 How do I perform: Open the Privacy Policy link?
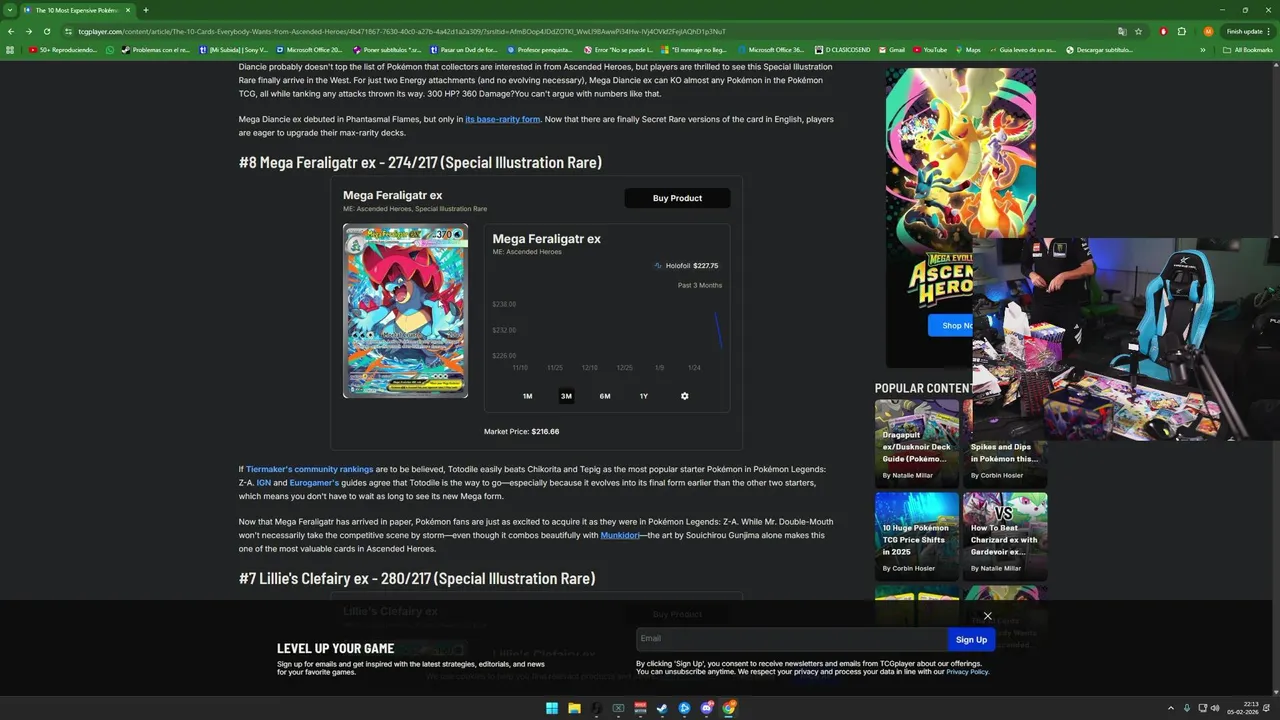click(966, 672)
